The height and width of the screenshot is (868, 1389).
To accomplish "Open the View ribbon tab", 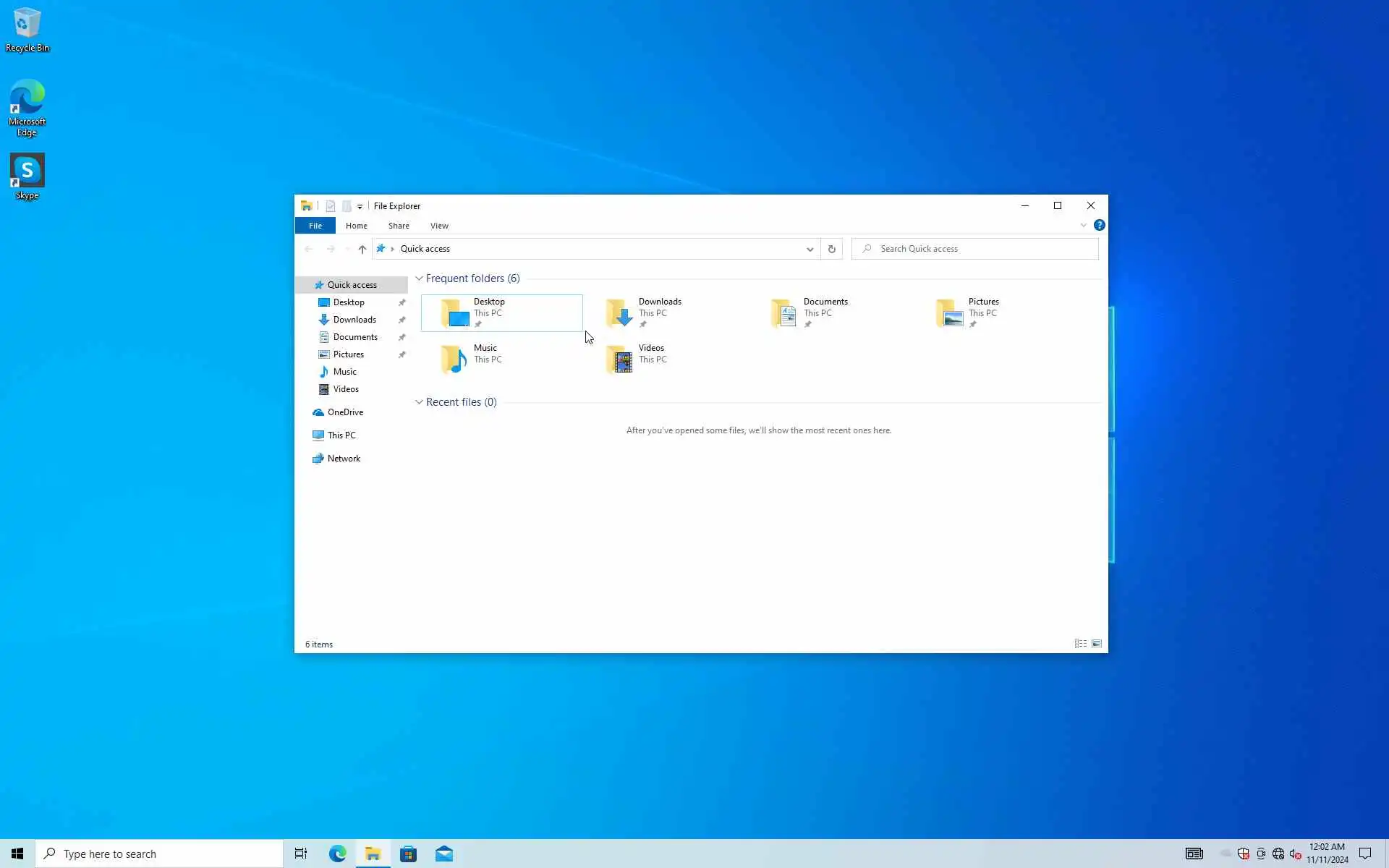I will click(x=439, y=226).
